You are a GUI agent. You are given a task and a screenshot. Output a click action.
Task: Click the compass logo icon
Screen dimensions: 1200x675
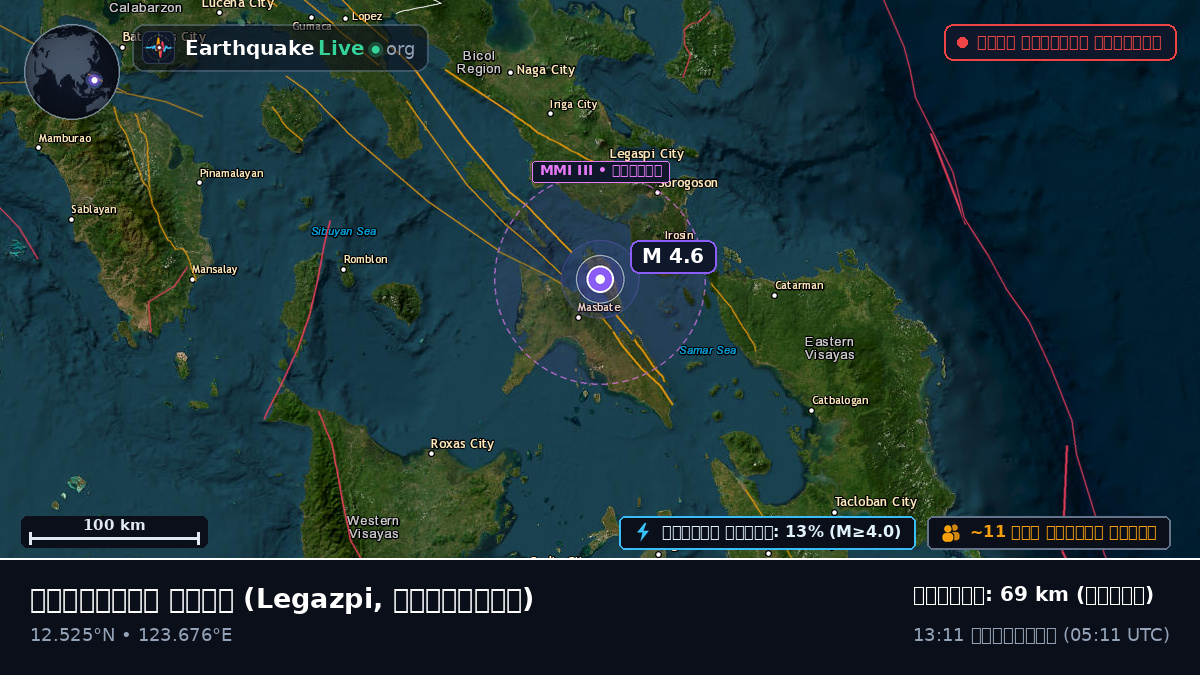point(158,48)
